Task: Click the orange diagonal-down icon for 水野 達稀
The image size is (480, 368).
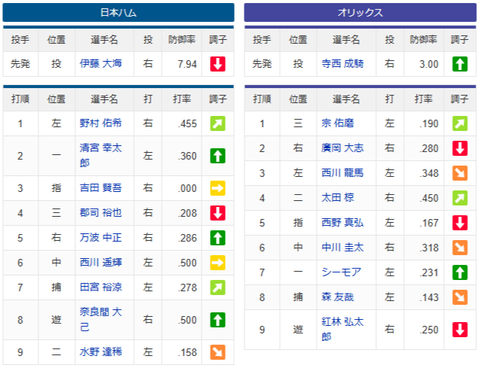Action: pos(218,352)
